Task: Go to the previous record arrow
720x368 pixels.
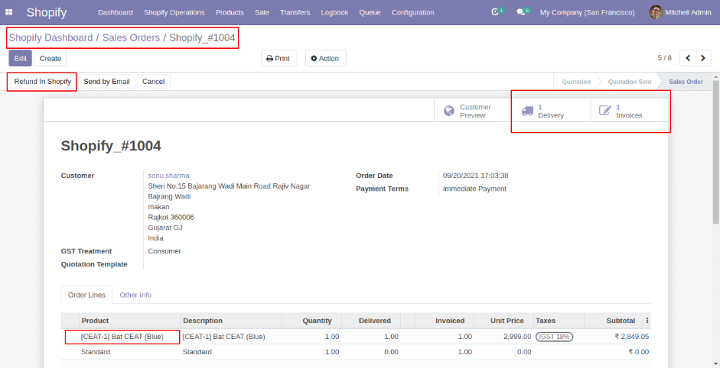Action: tap(687, 58)
